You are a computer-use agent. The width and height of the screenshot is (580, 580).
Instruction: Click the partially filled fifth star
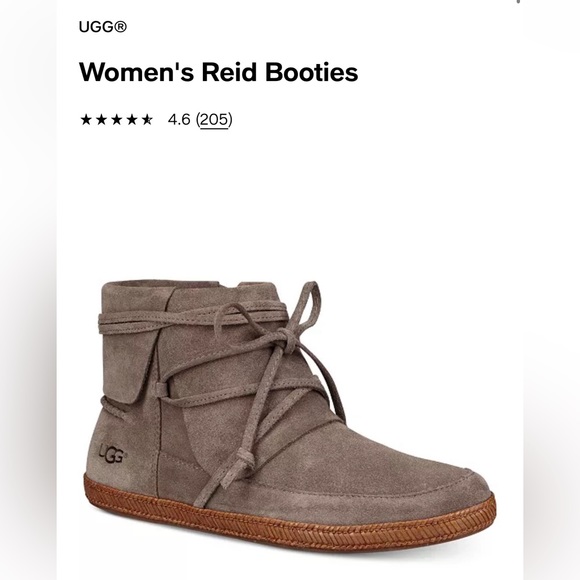click(147, 119)
